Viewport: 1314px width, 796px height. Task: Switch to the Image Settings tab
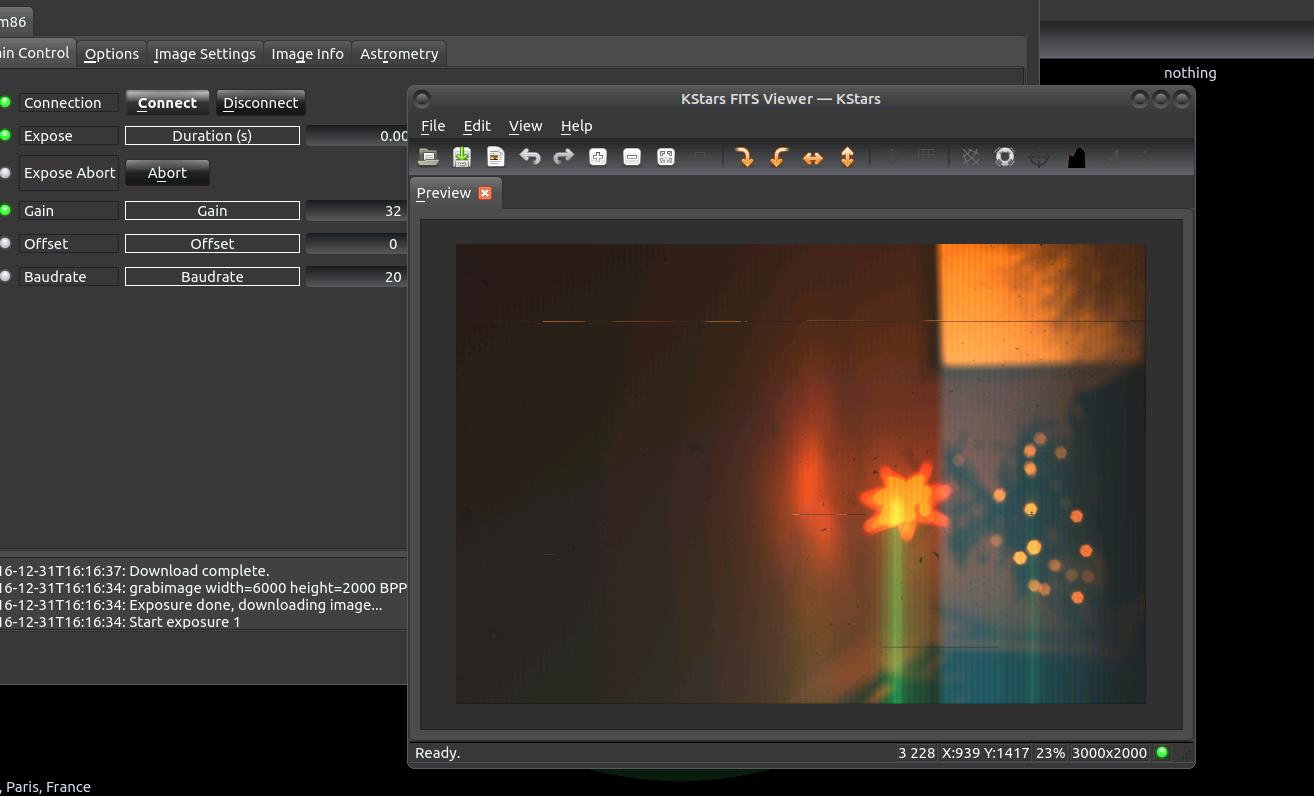click(x=205, y=54)
